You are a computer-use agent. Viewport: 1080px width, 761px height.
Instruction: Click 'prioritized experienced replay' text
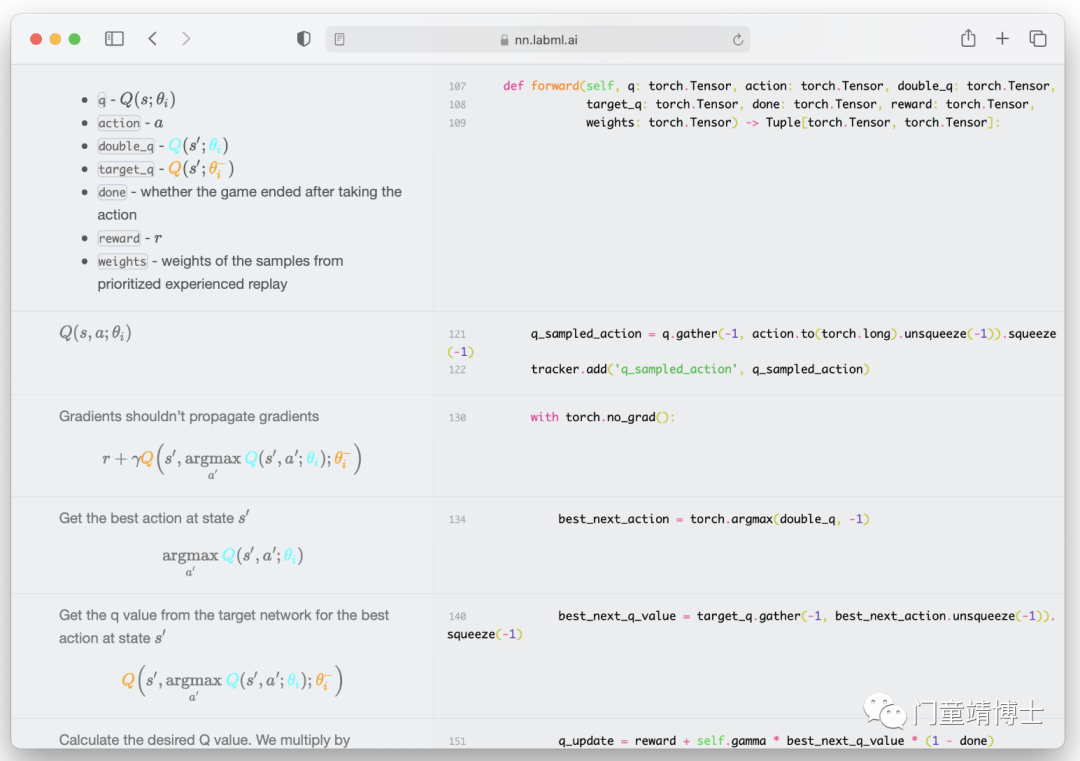[x=192, y=284]
